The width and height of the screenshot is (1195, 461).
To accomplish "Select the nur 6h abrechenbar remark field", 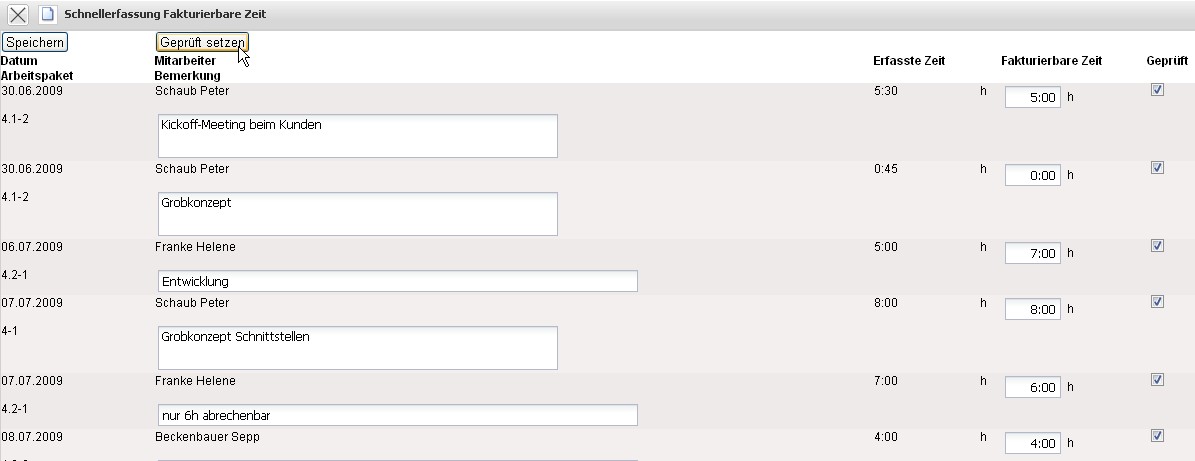I will point(397,415).
